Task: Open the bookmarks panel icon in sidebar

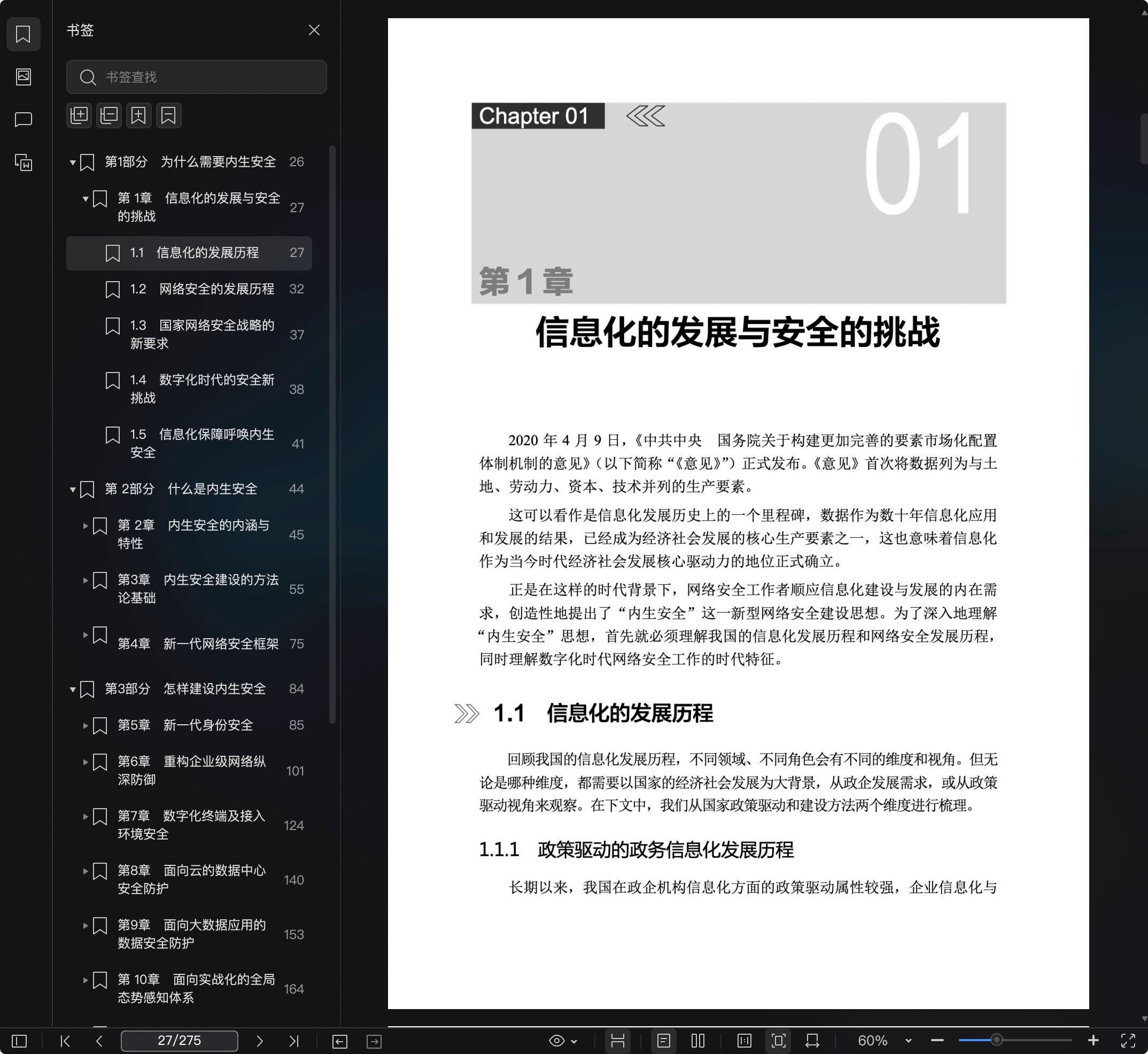Action: [x=24, y=34]
